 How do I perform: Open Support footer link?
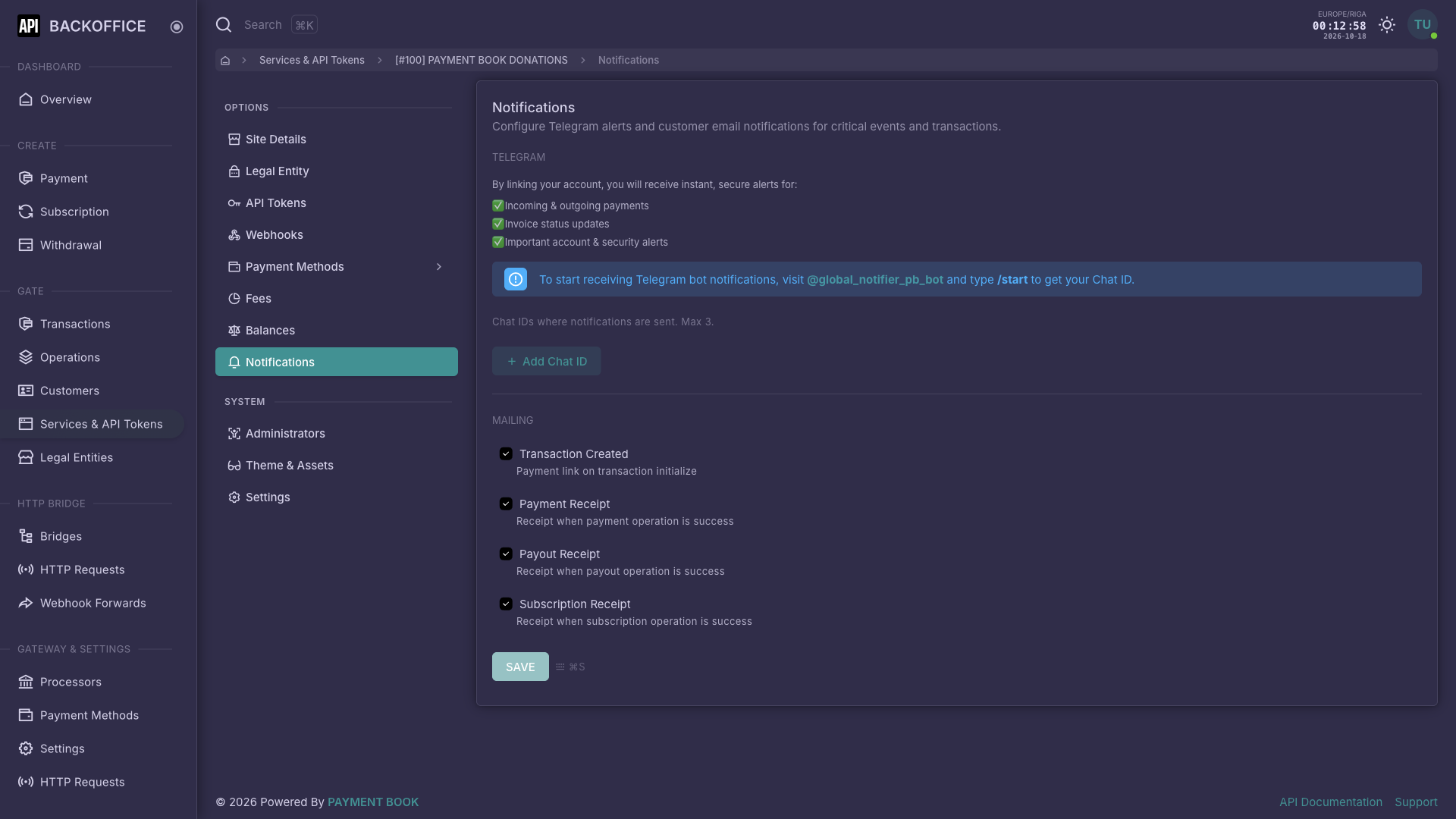(1416, 802)
